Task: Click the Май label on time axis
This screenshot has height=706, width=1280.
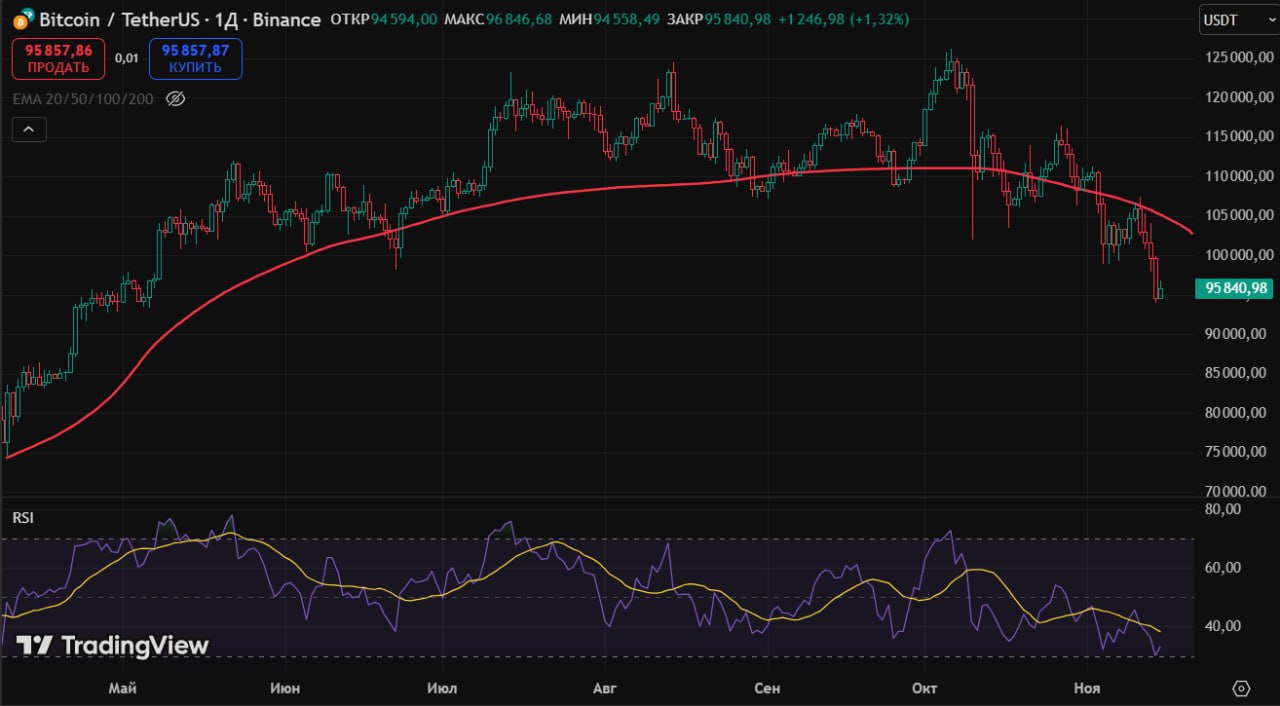Action: tap(123, 688)
